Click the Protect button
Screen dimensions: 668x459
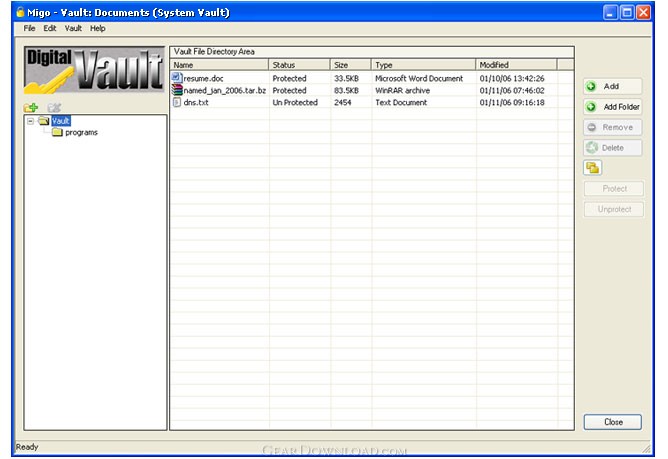(x=614, y=188)
